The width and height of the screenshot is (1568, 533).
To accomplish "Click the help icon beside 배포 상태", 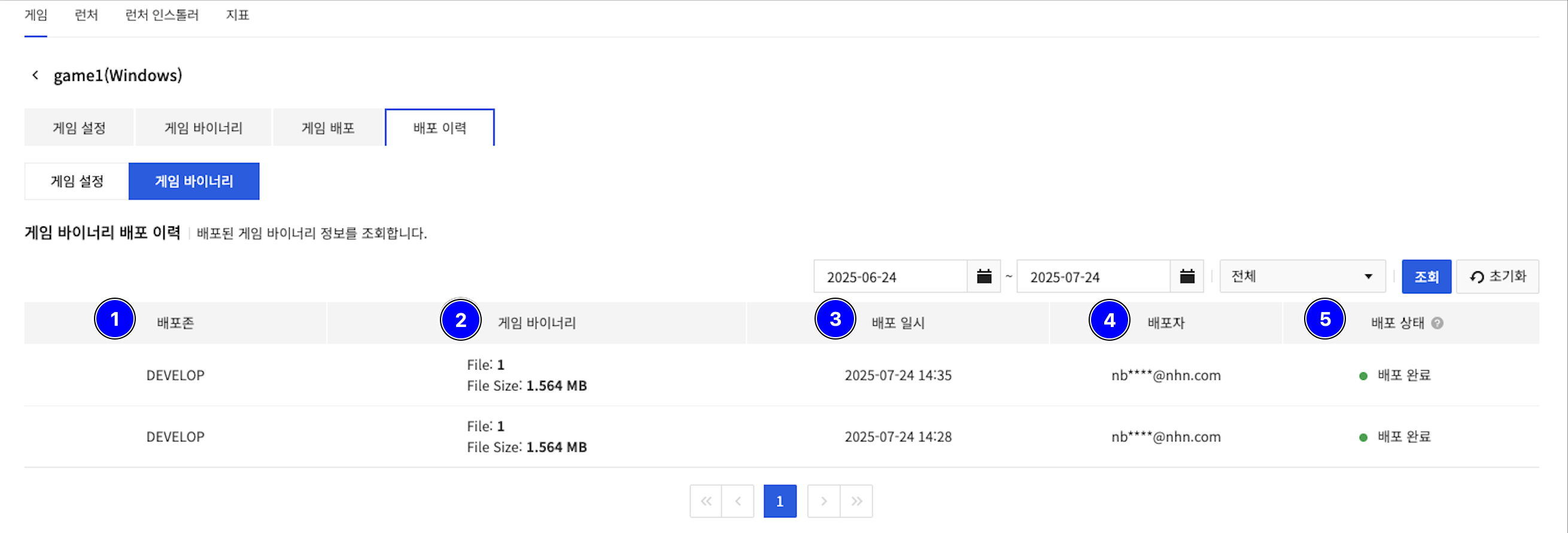I will (x=1437, y=323).
